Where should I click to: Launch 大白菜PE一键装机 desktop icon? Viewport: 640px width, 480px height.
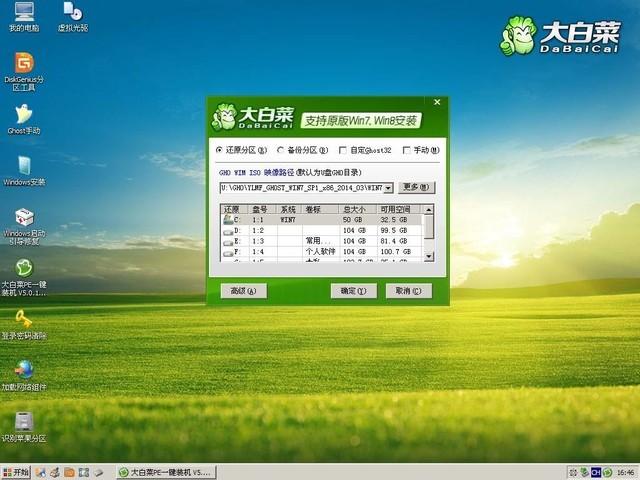[24, 277]
